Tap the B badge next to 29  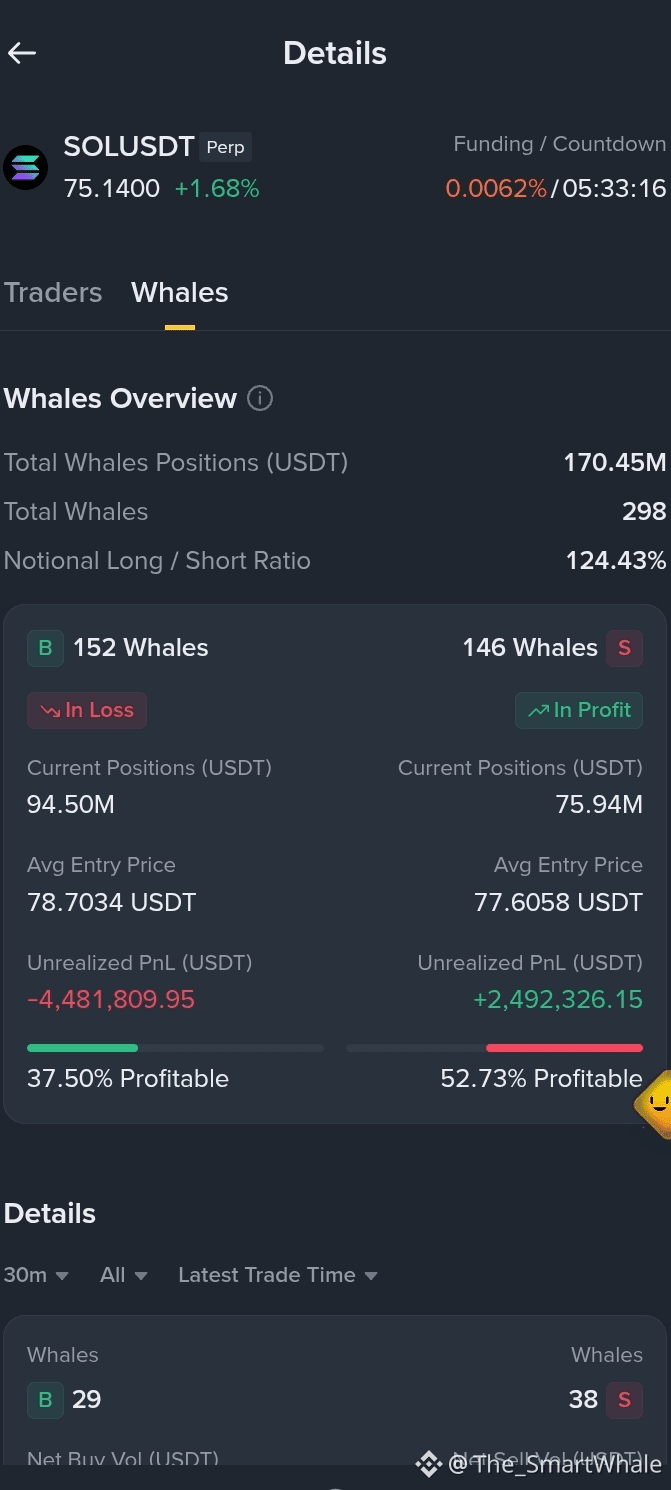(x=45, y=1399)
